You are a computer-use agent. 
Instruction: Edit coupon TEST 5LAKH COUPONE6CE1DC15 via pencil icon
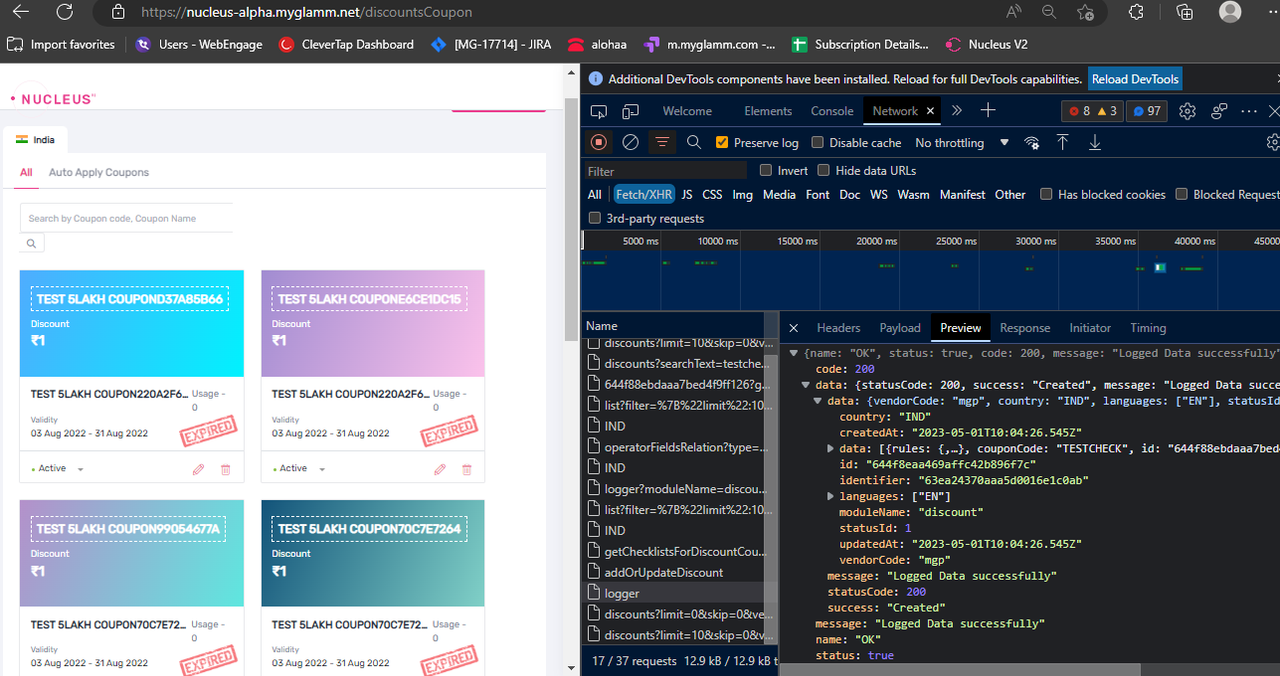pos(440,469)
